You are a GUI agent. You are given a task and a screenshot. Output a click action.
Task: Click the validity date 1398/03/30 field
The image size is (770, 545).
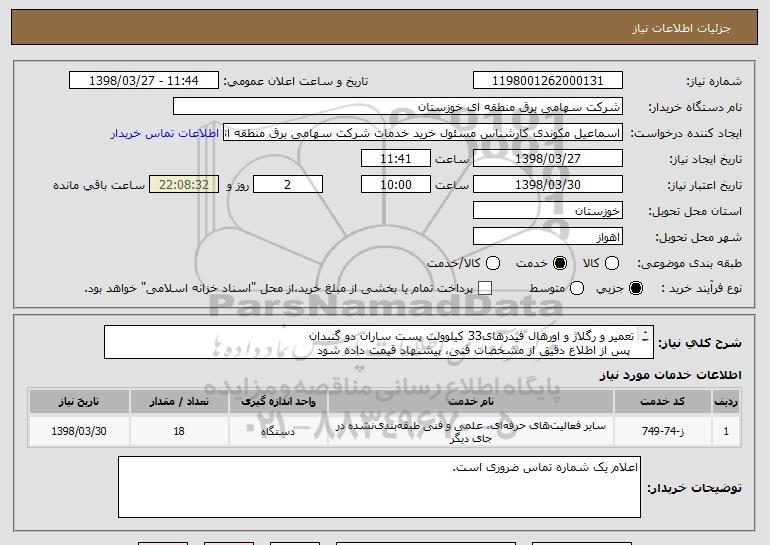point(546,185)
